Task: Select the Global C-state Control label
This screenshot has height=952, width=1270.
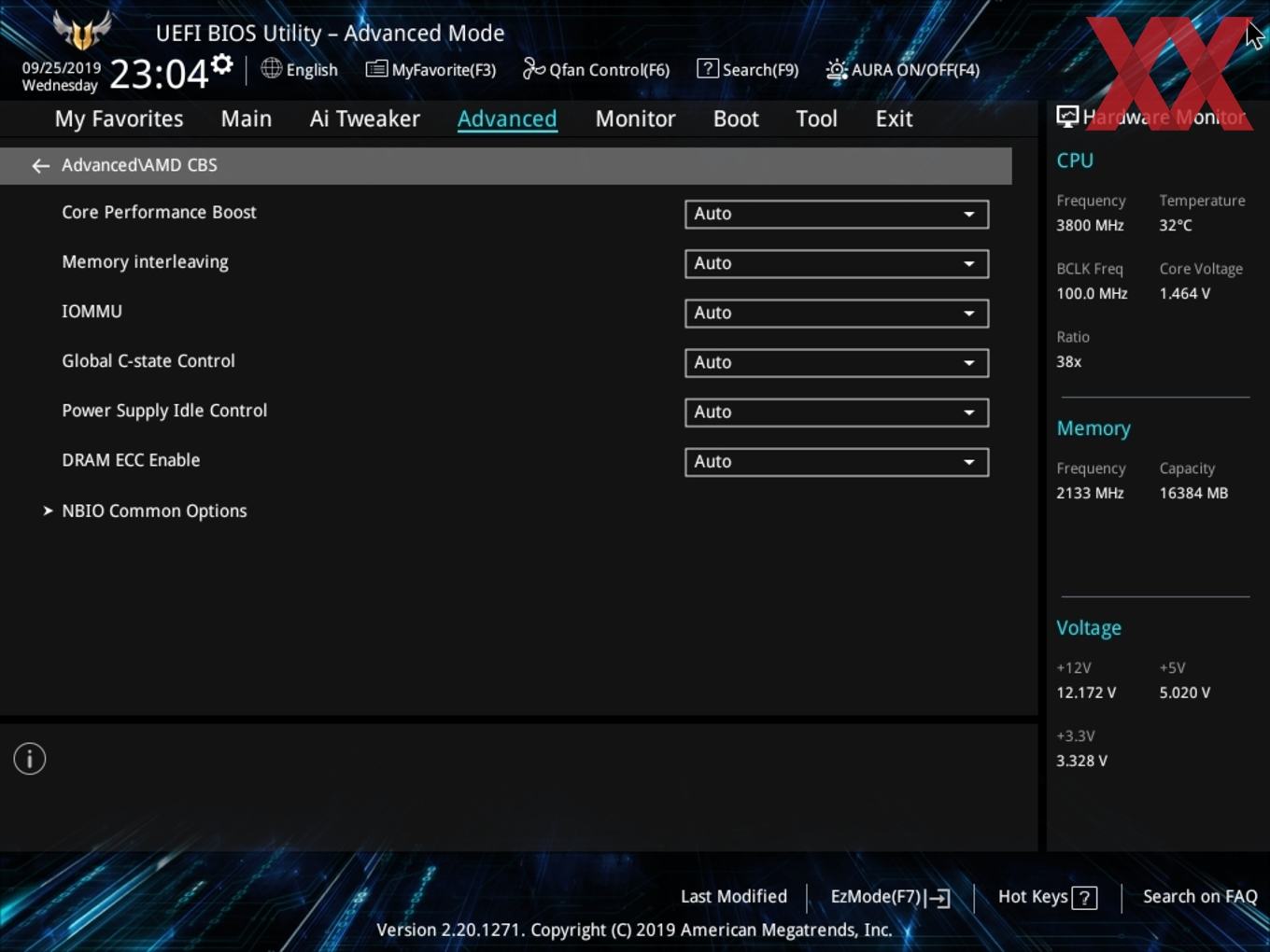Action: pyautogui.click(x=148, y=360)
